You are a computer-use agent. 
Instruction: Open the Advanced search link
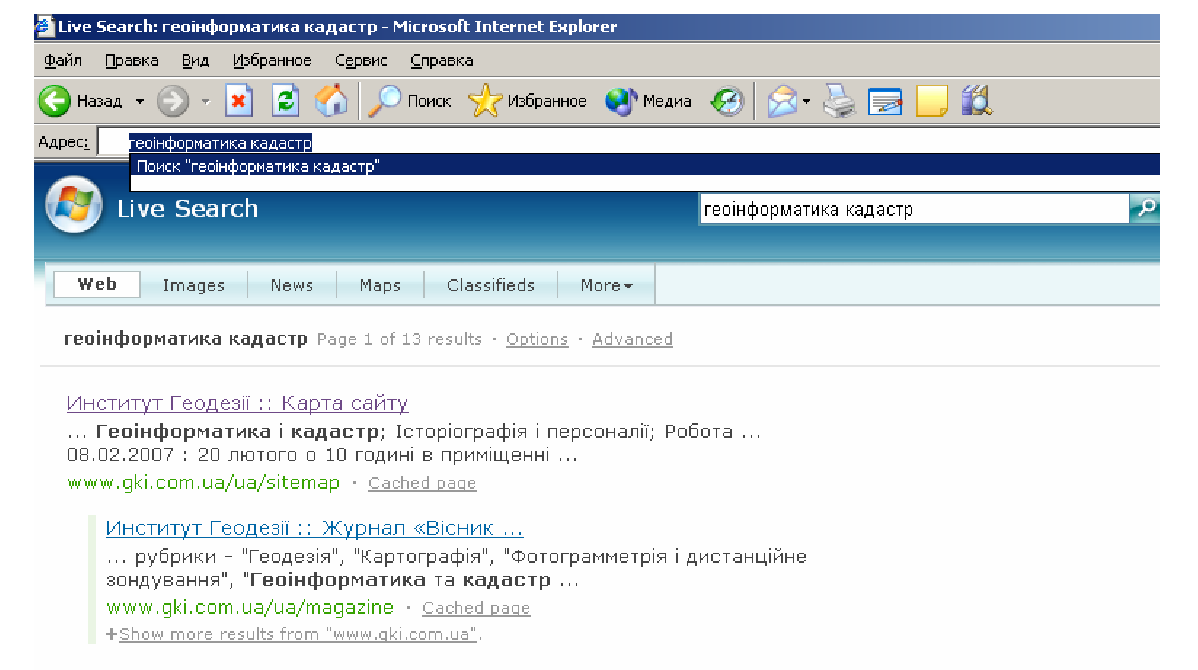(632, 339)
